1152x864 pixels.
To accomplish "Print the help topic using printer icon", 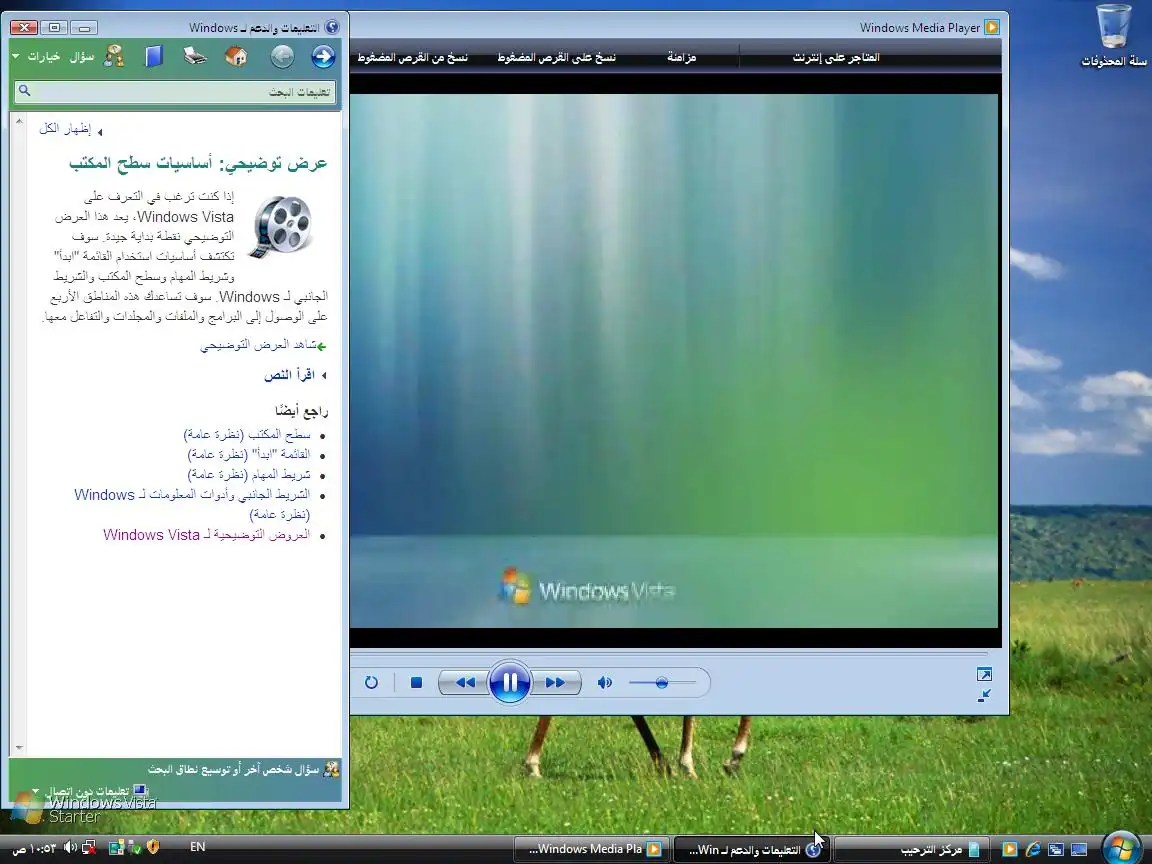I will [195, 56].
